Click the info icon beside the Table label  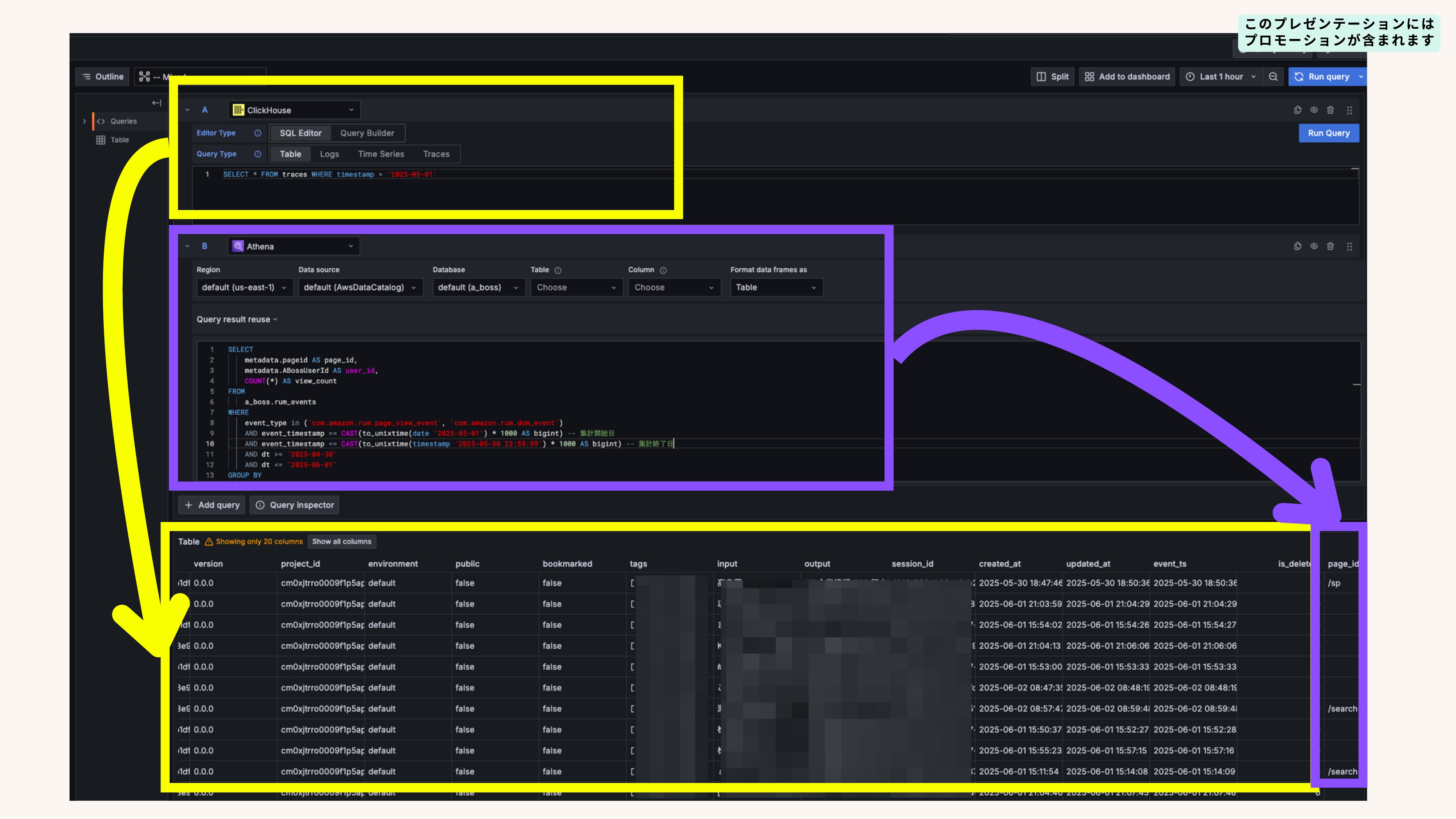click(x=558, y=270)
